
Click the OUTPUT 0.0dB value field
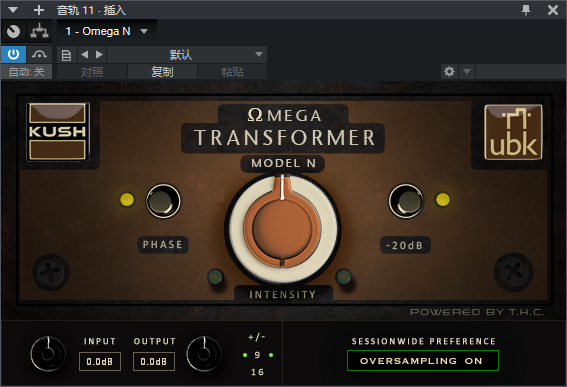click(154, 361)
